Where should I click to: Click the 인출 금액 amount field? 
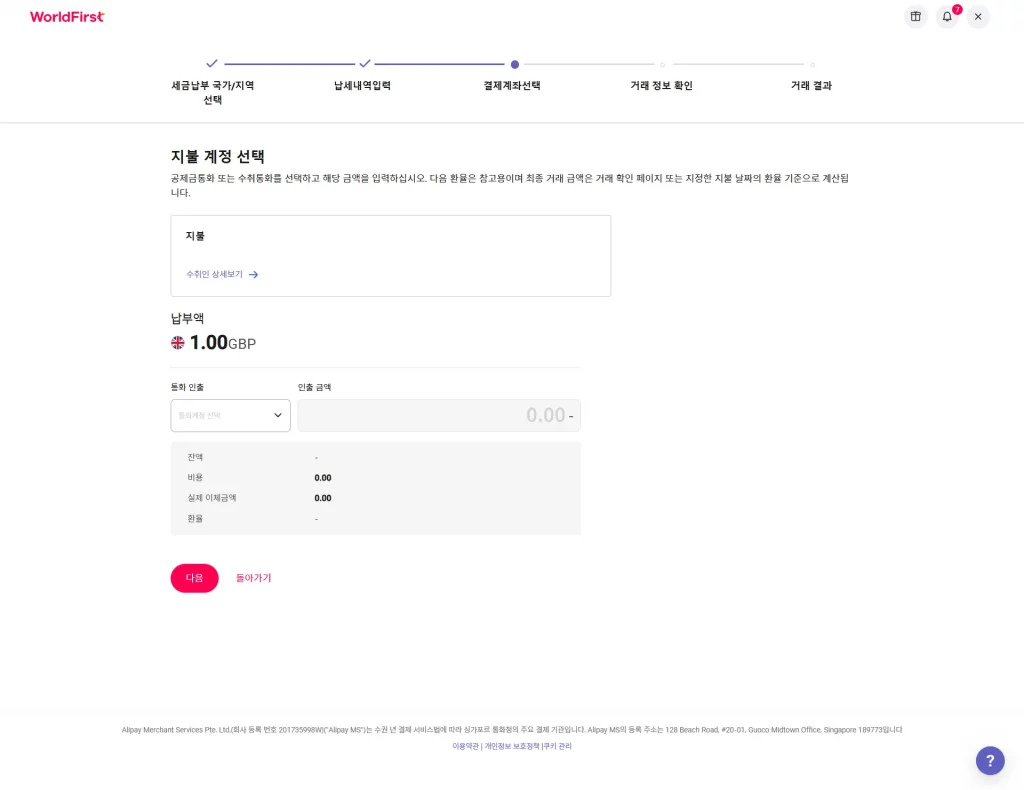[x=439, y=415]
